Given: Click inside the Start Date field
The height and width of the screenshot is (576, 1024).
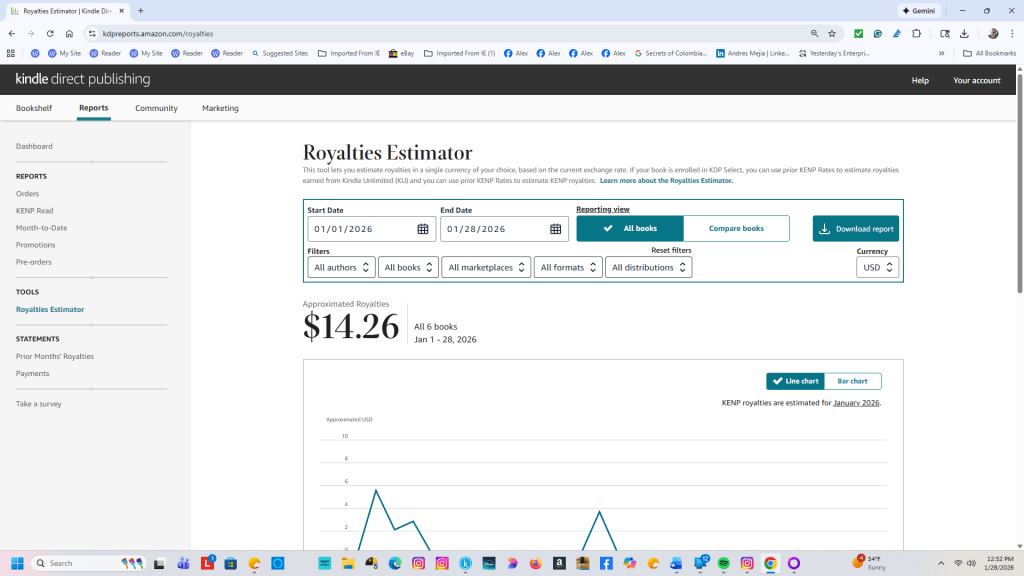Looking at the screenshot, I should click(x=360, y=229).
